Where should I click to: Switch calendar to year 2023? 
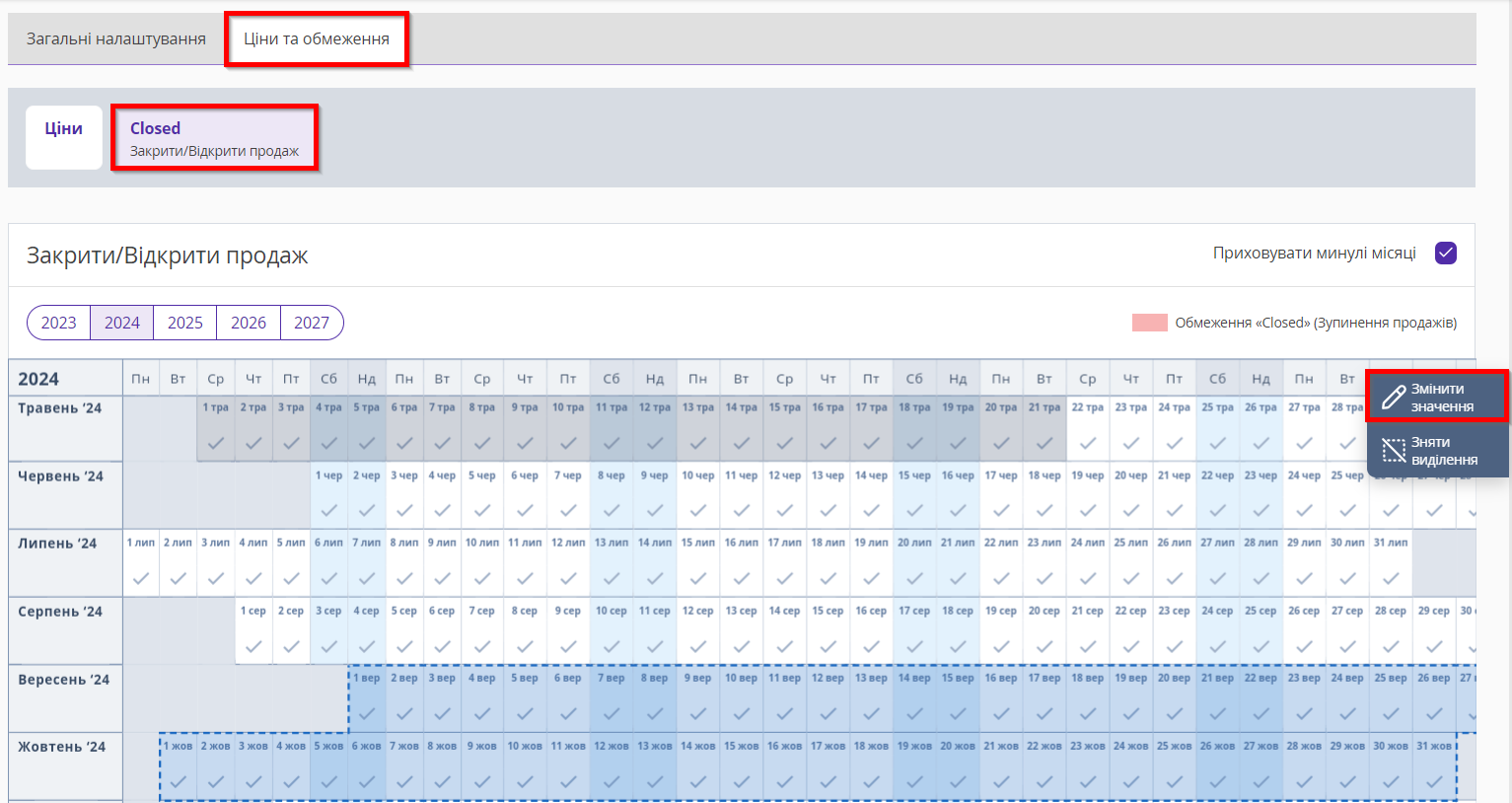click(x=59, y=323)
